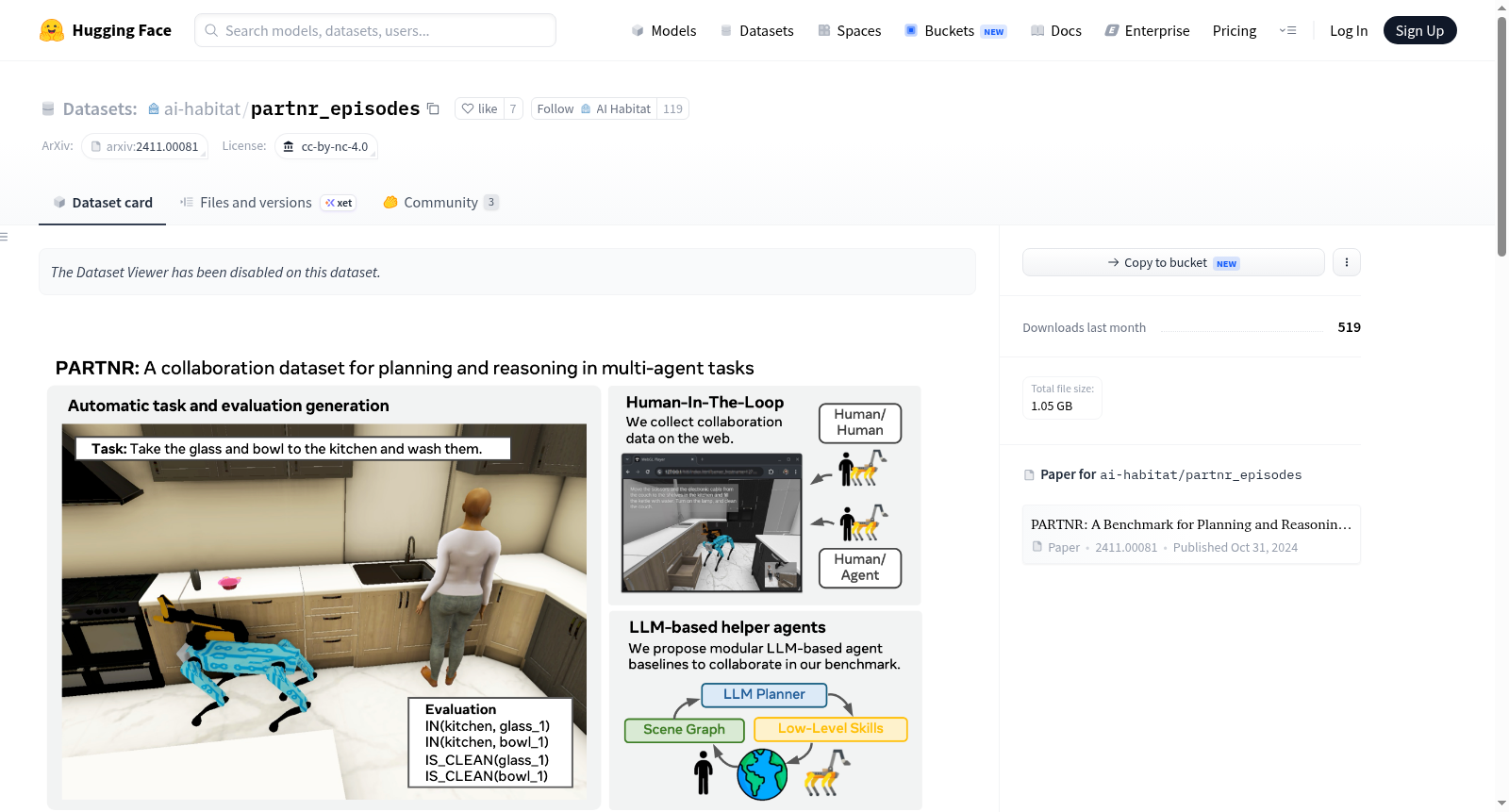Click the like count 7
This screenshot has width=1509, height=812.
tap(513, 108)
